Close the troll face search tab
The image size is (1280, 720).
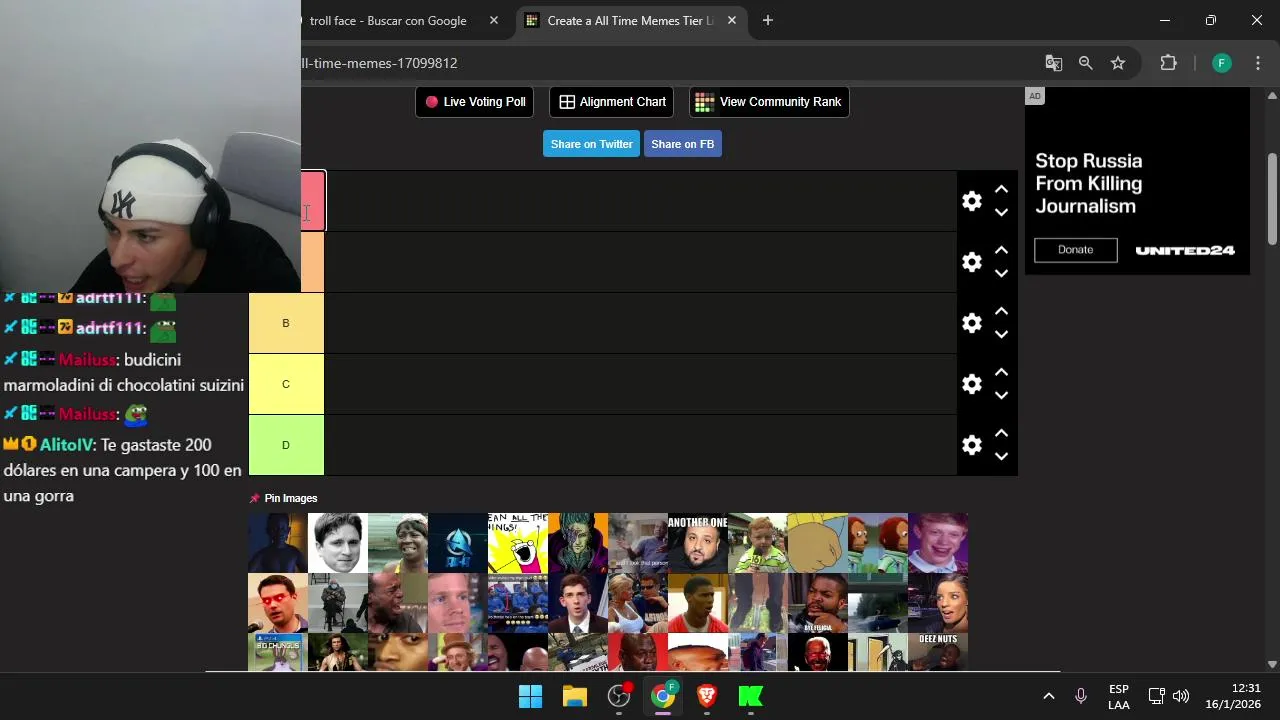coord(494,21)
